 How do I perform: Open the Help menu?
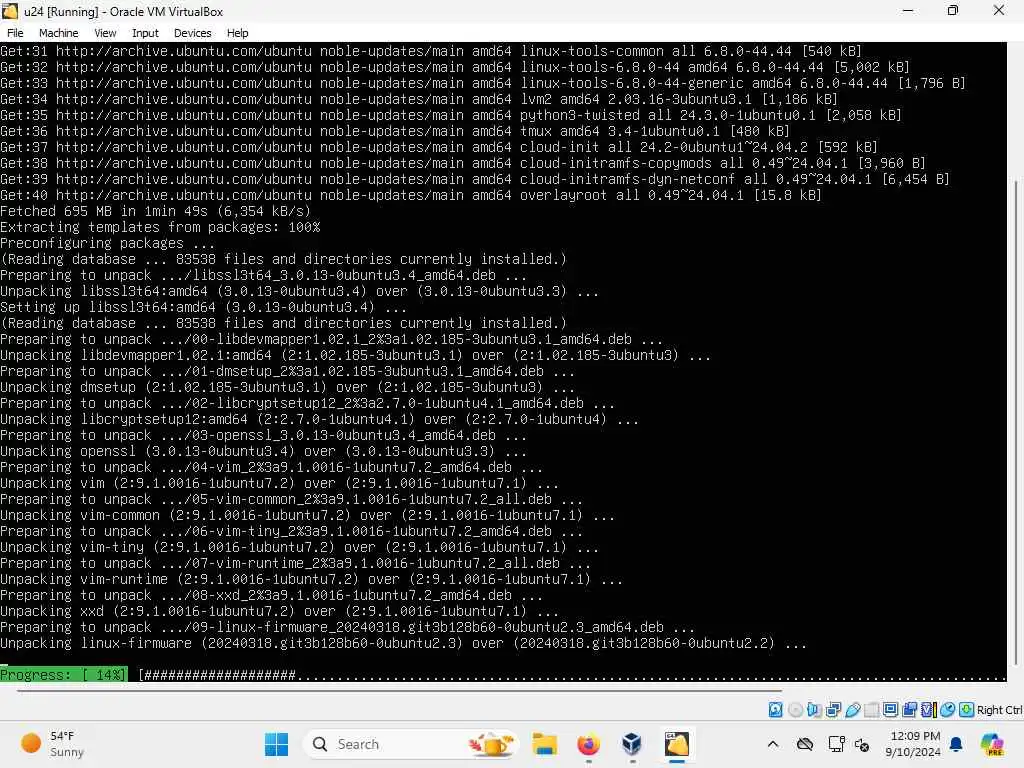pyautogui.click(x=237, y=33)
